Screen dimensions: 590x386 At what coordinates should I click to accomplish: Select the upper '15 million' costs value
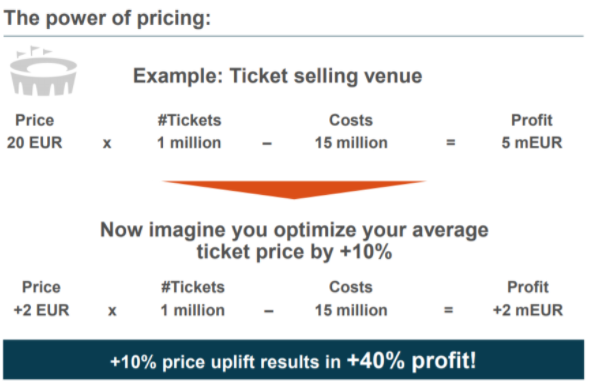point(351,143)
